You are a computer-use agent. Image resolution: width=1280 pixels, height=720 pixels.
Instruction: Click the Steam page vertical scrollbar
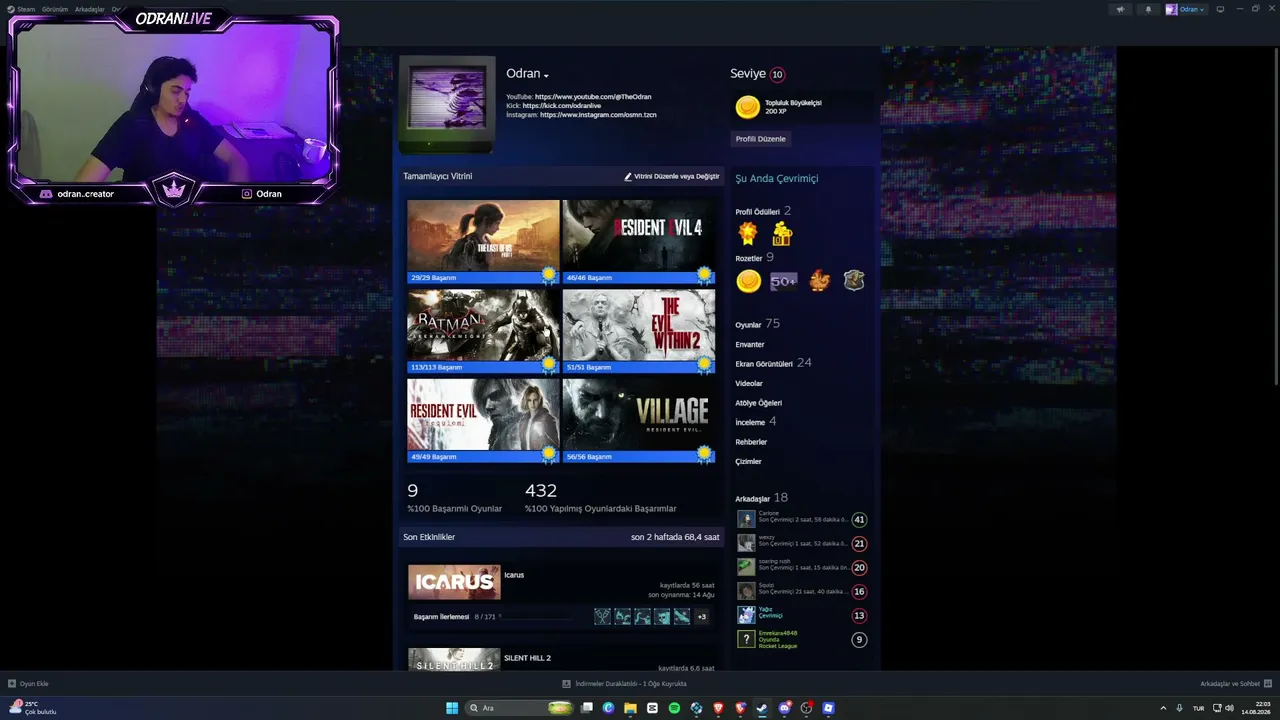tap(1276, 215)
